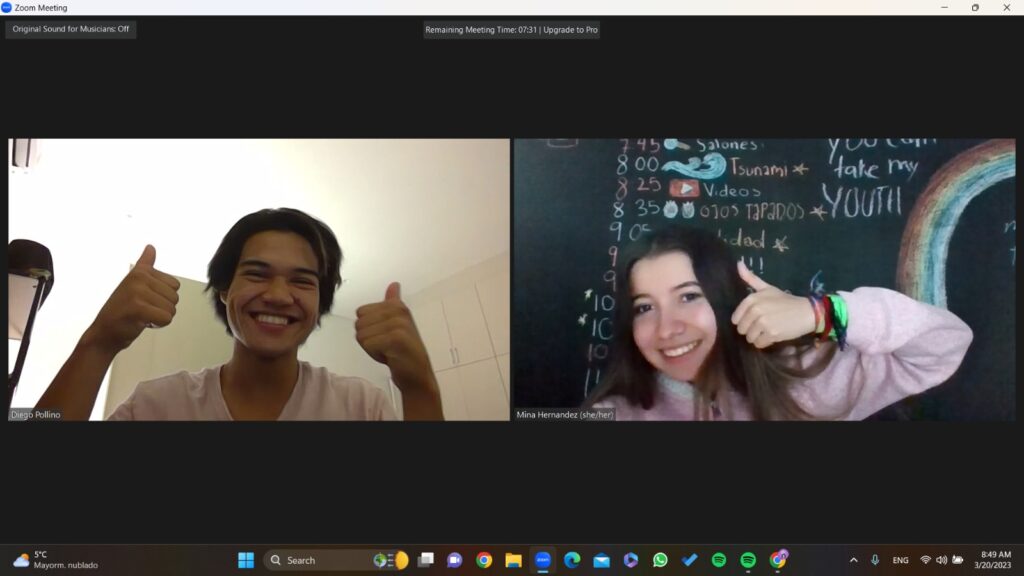The width and height of the screenshot is (1024, 576).
Task: Open the weather widget showing 5°C
Action: pyautogui.click(x=55, y=560)
